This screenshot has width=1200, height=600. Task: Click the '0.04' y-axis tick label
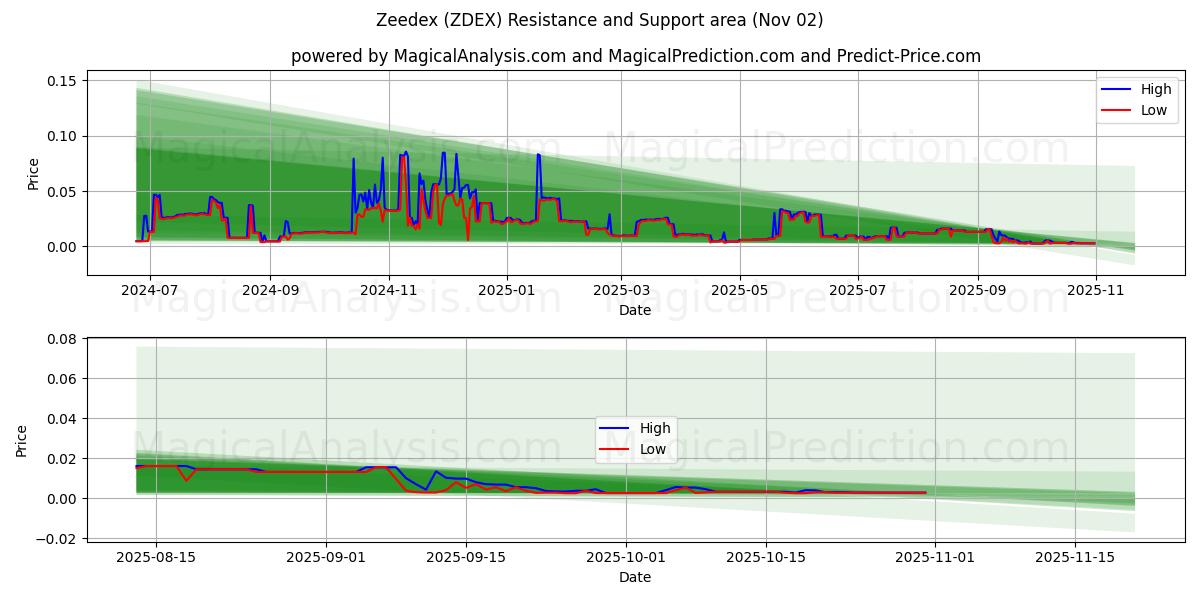(x=61, y=419)
